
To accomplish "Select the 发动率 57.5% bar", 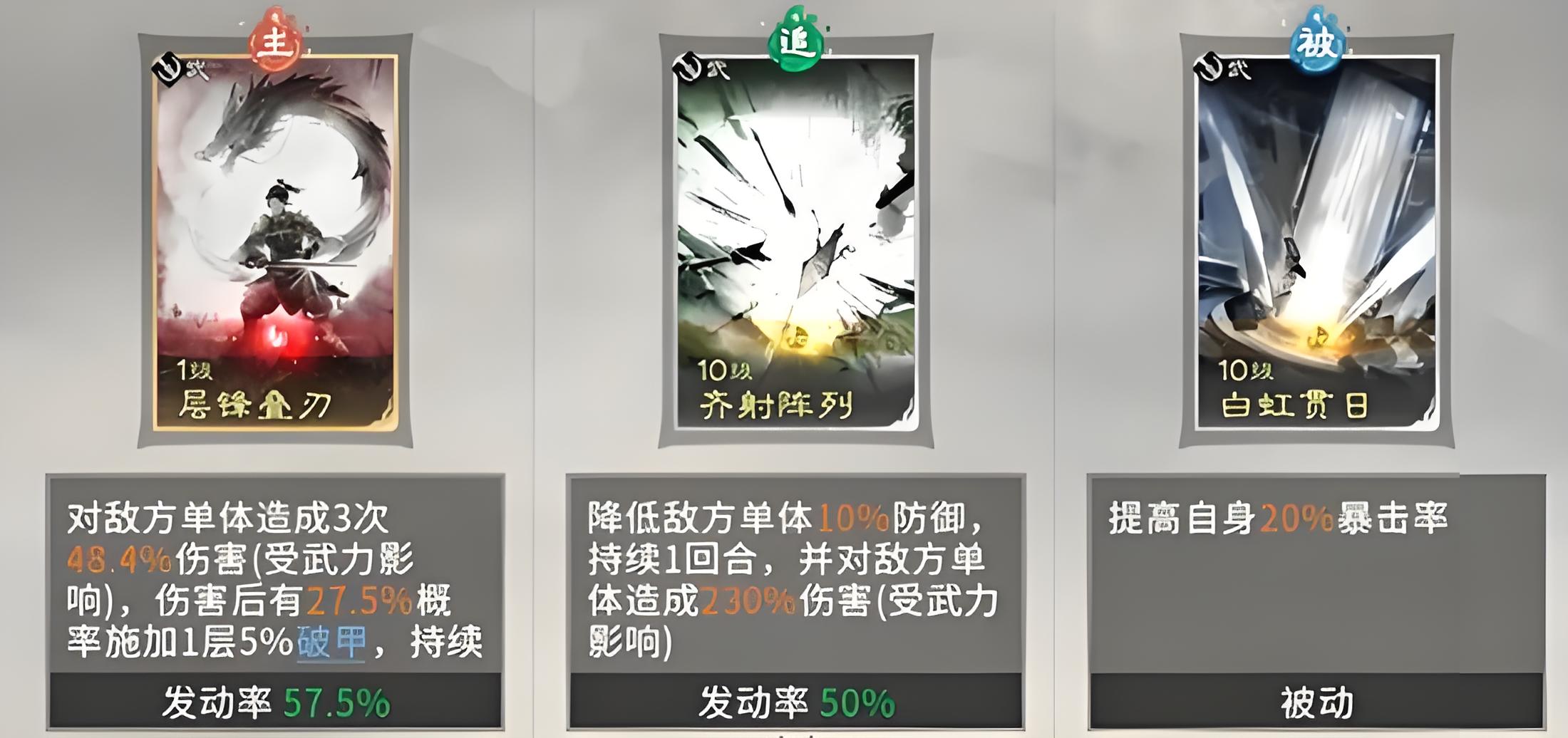I will (275, 702).
